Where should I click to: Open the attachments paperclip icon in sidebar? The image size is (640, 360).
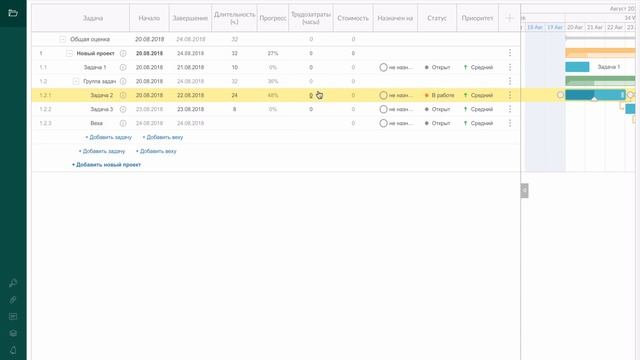tap(13, 300)
